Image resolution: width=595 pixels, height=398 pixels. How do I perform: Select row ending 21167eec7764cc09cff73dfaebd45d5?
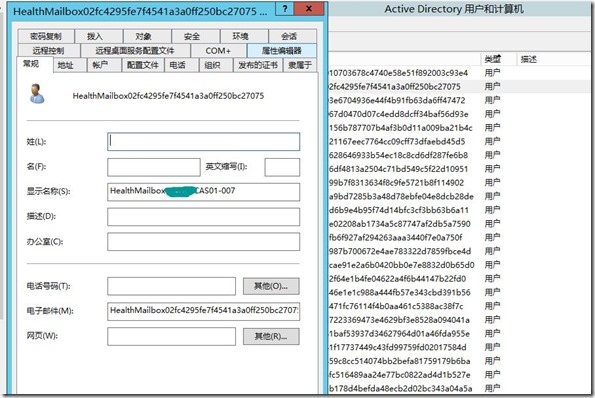pos(459,142)
